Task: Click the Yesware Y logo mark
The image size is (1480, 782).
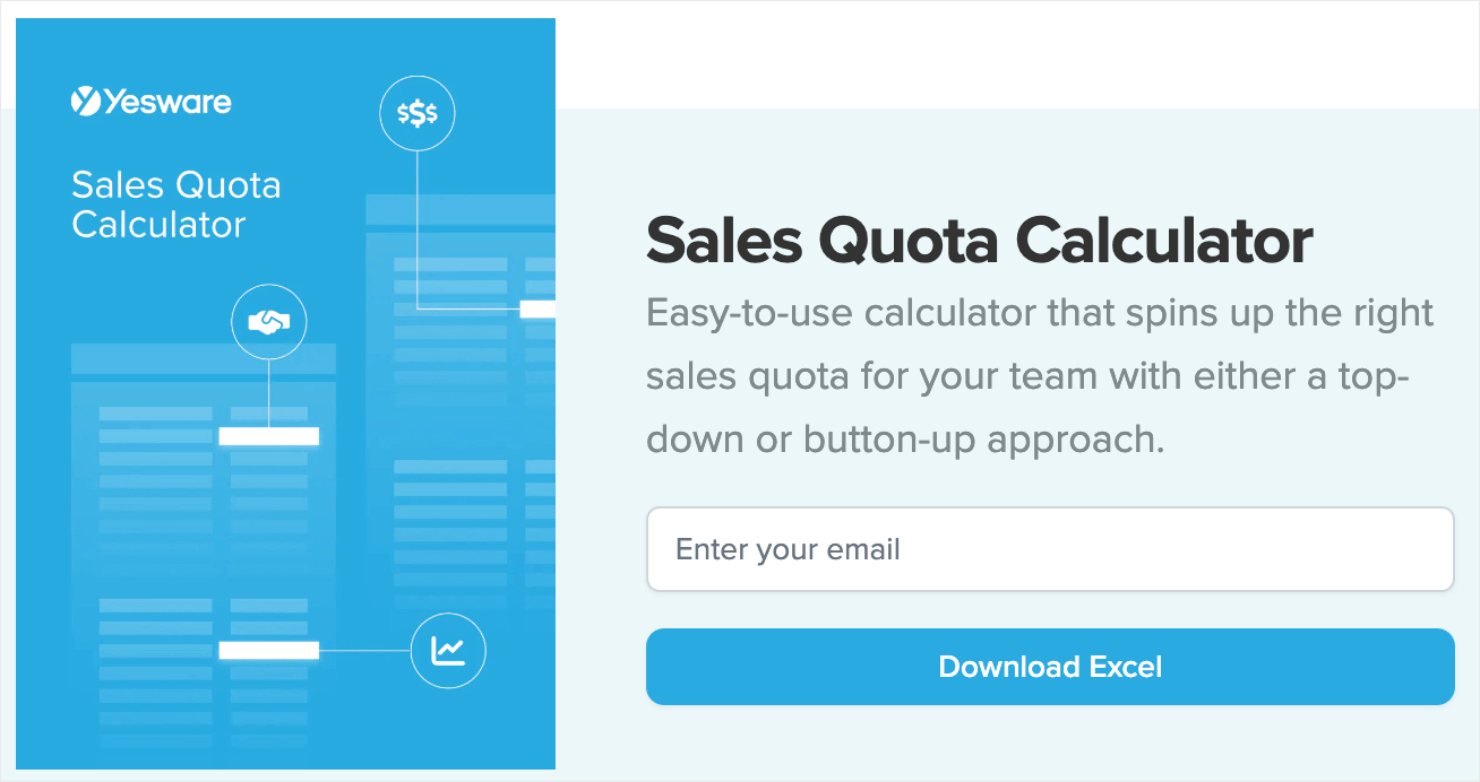Action: coord(85,101)
